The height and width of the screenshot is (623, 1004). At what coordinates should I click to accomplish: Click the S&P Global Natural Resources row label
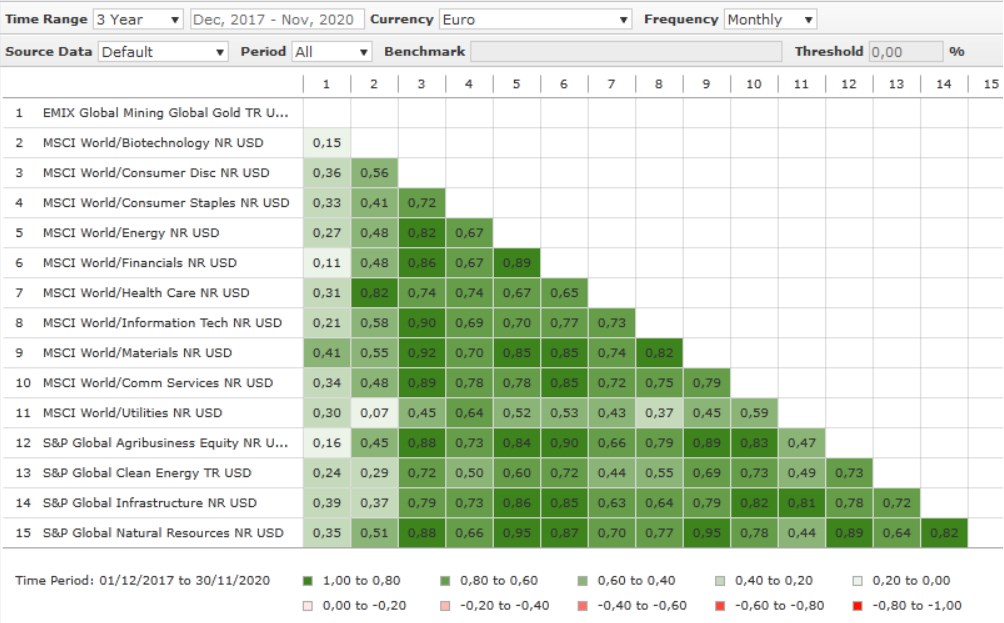click(x=164, y=533)
